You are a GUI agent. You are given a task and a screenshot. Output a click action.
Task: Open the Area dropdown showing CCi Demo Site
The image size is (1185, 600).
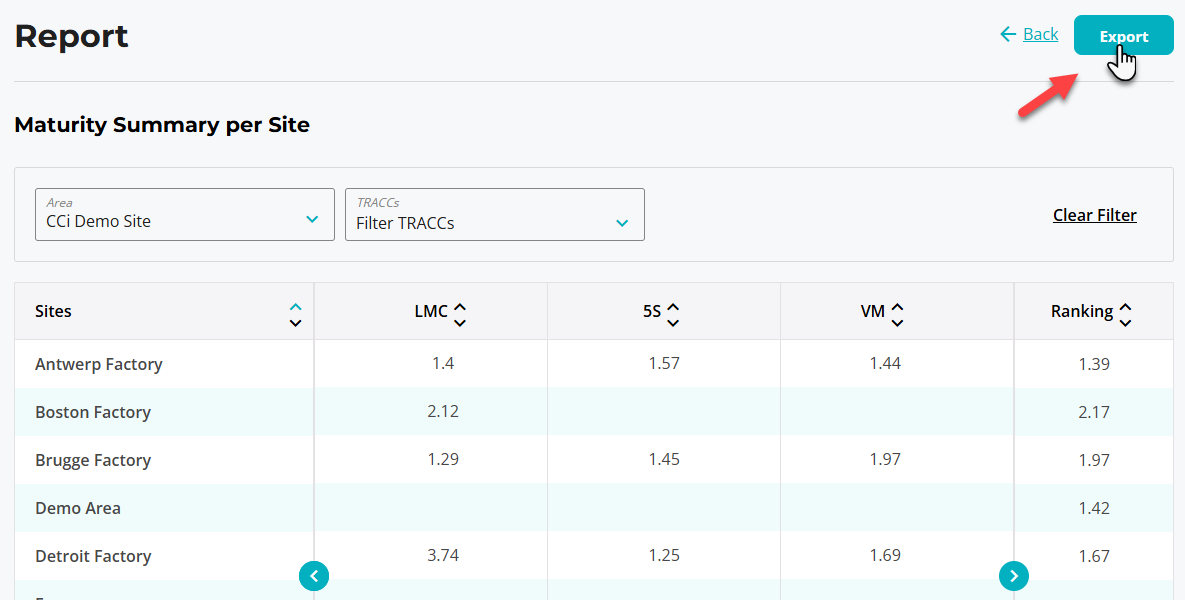184,214
